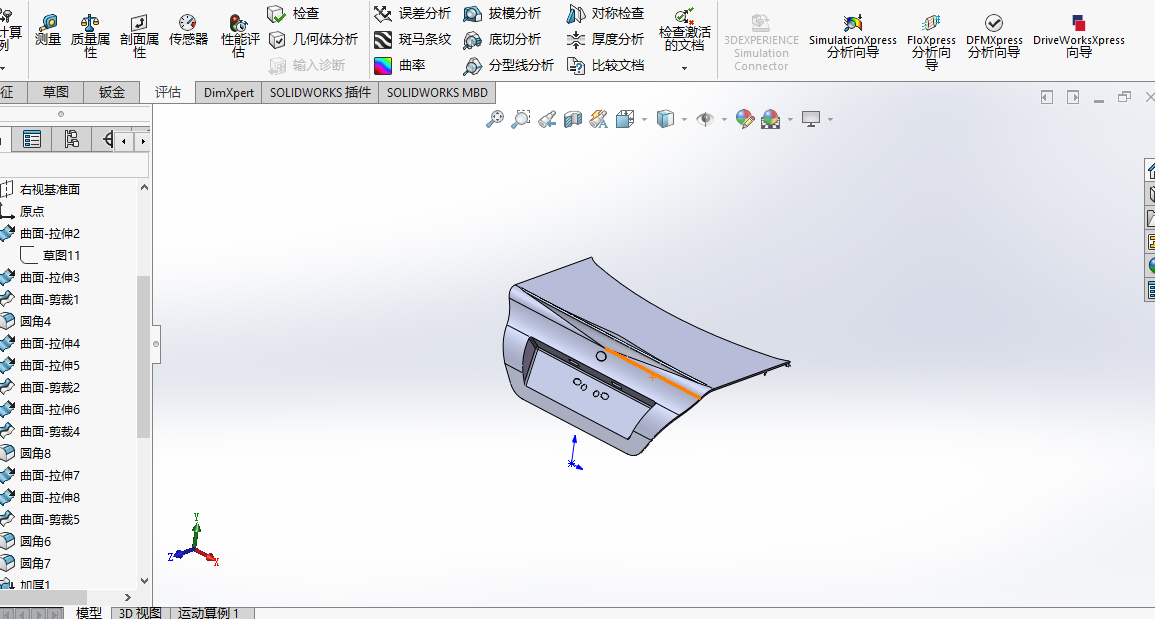Open the 运动算例 1 motion study tab
Viewport: 1155px width, 619px height.
(209, 613)
